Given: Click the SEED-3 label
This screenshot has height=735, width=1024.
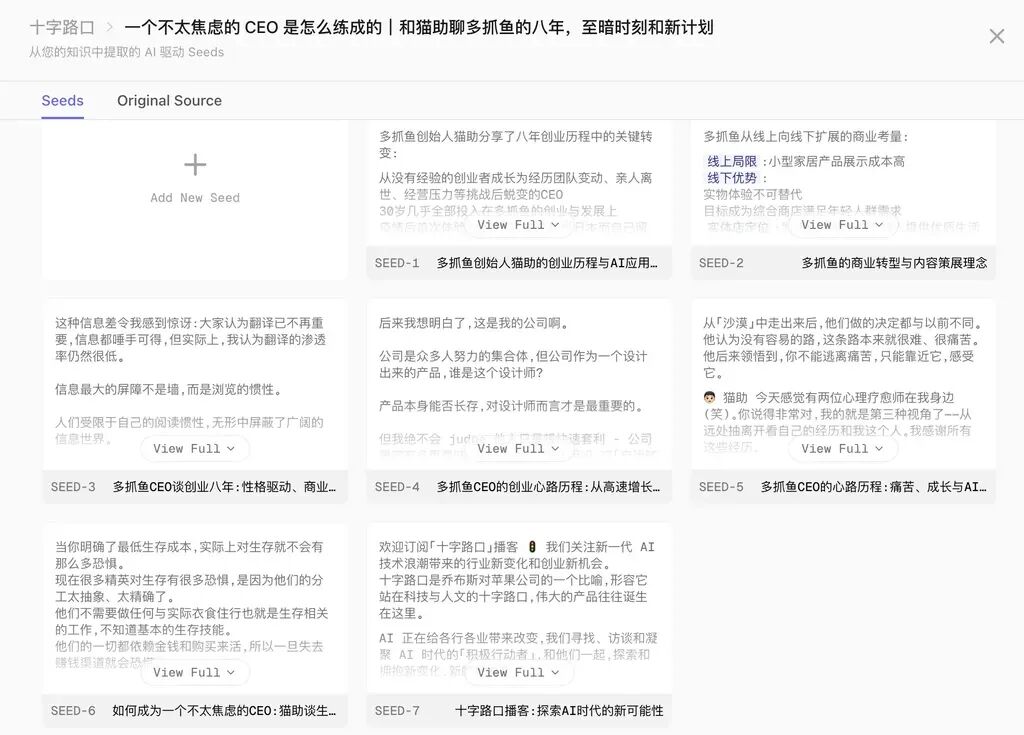Looking at the screenshot, I should tap(73, 487).
